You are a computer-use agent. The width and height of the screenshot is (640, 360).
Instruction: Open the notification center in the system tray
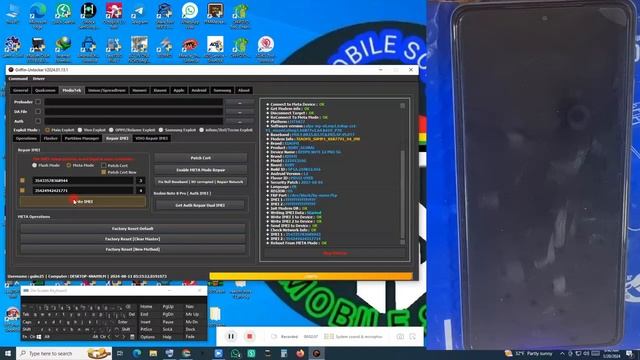(x=630, y=353)
